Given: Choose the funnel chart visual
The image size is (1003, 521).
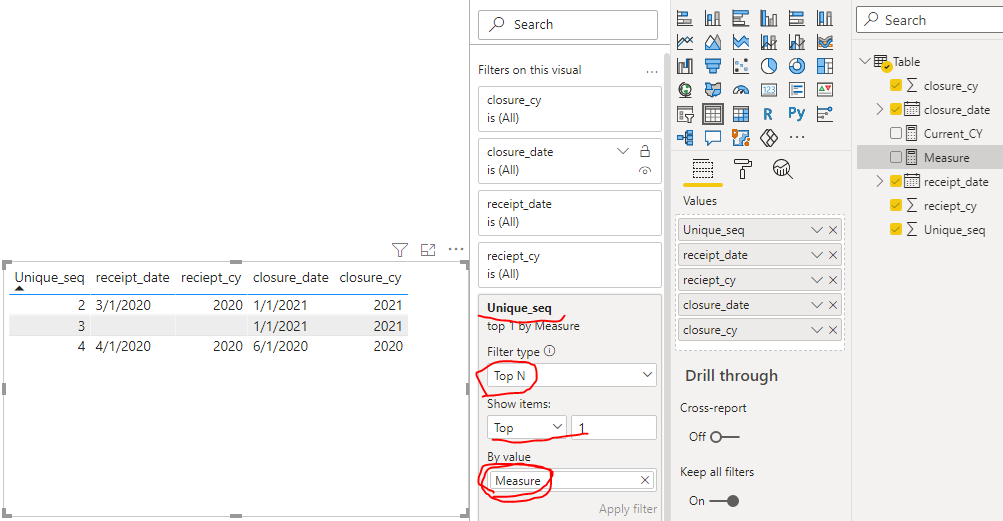Looking at the screenshot, I should pyautogui.click(x=713, y=66).
